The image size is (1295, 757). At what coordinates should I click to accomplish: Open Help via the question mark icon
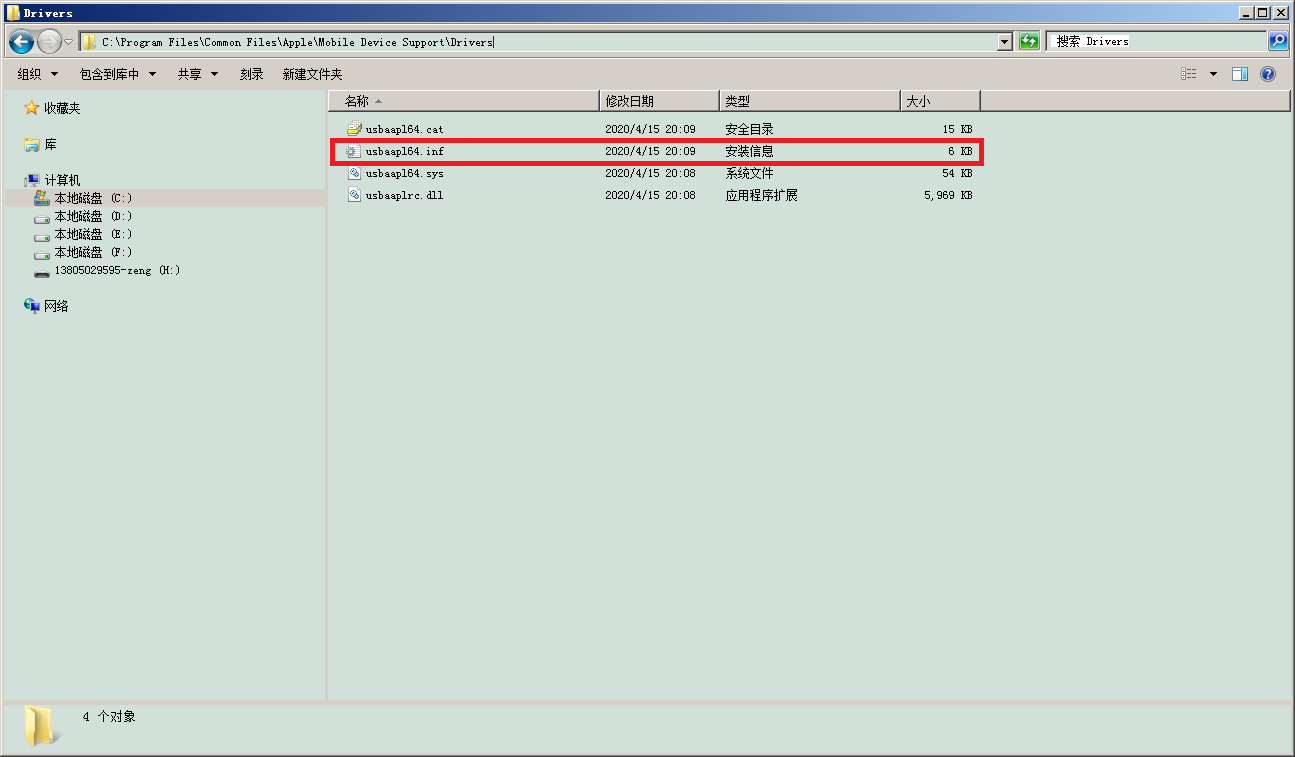click(1268, 74)
